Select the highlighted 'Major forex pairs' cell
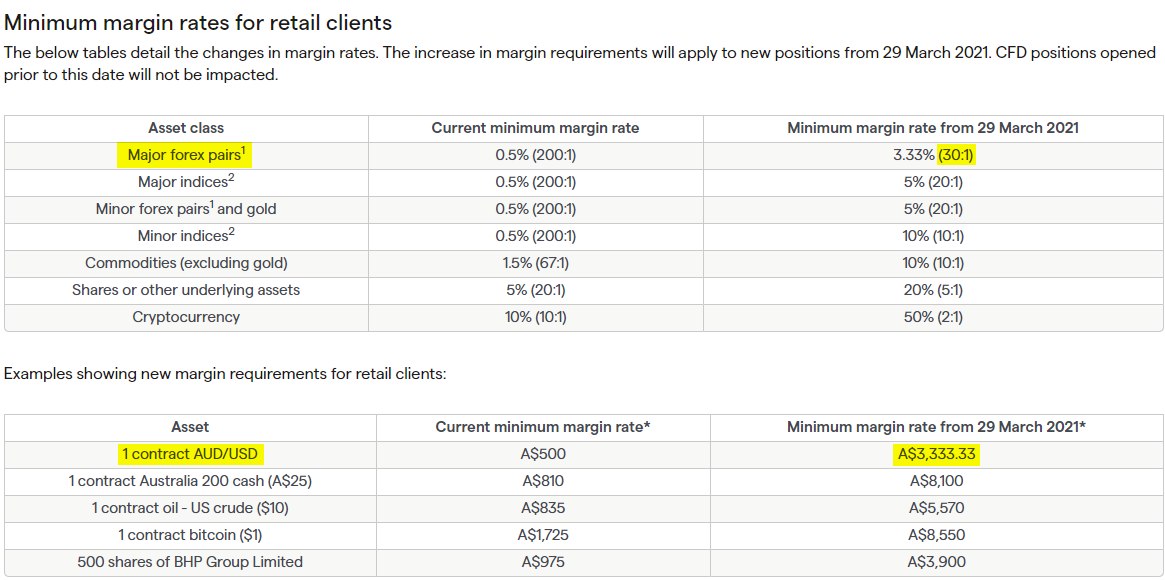The height and width of the screenshot is (580, 1165). coord(186,155)
